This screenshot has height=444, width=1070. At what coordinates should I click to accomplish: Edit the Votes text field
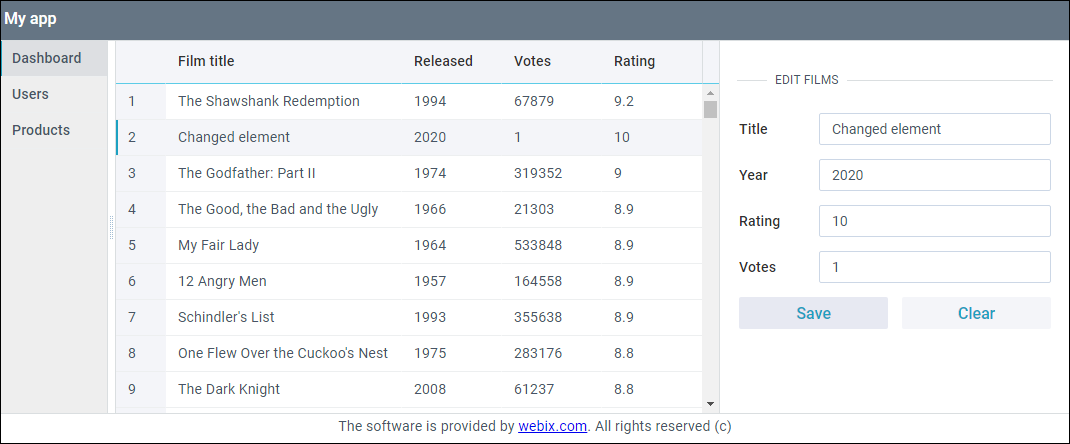(x=934, y=267)
